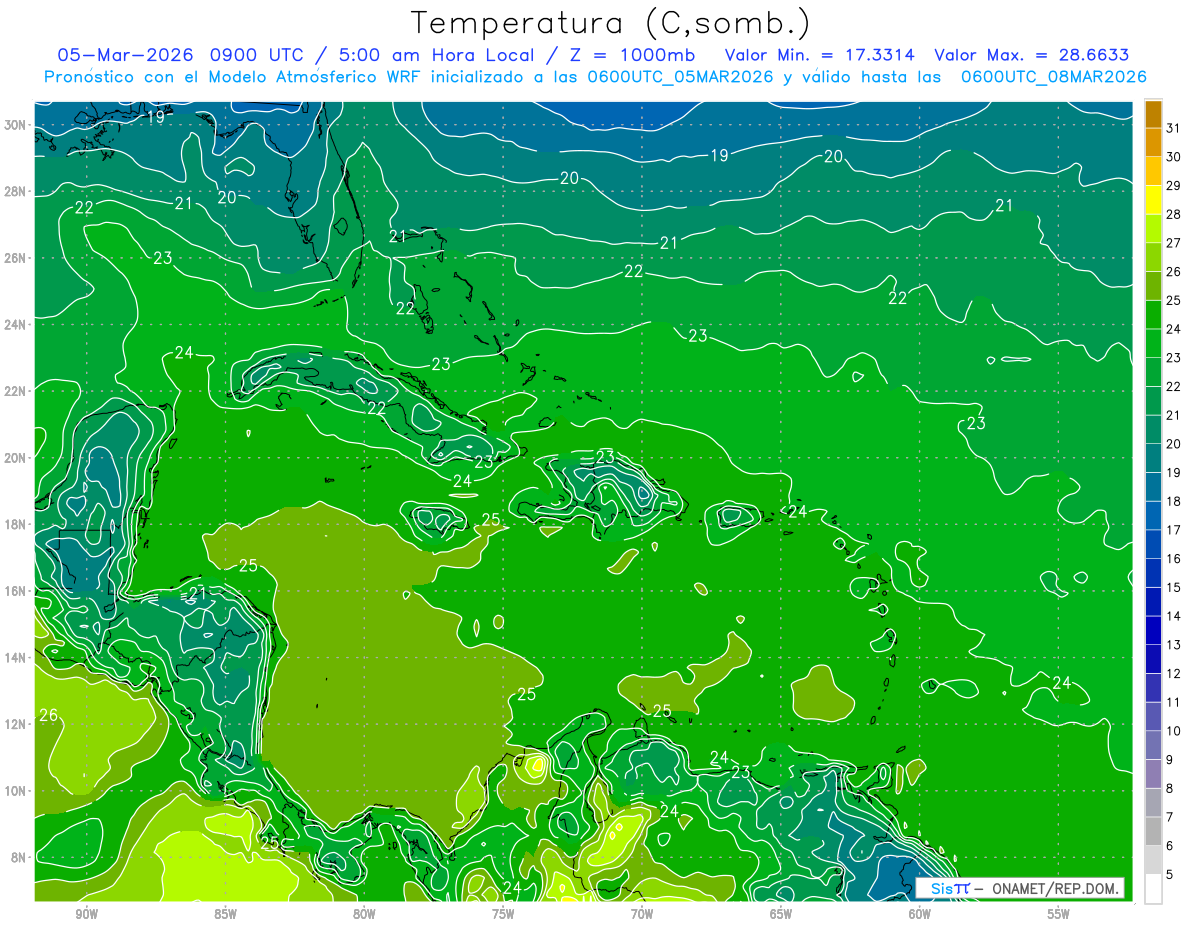Image resolution: width=1200 pixels, height=927 pixels.
Task: Click the latitude label 22N
Action: point(16,391)
